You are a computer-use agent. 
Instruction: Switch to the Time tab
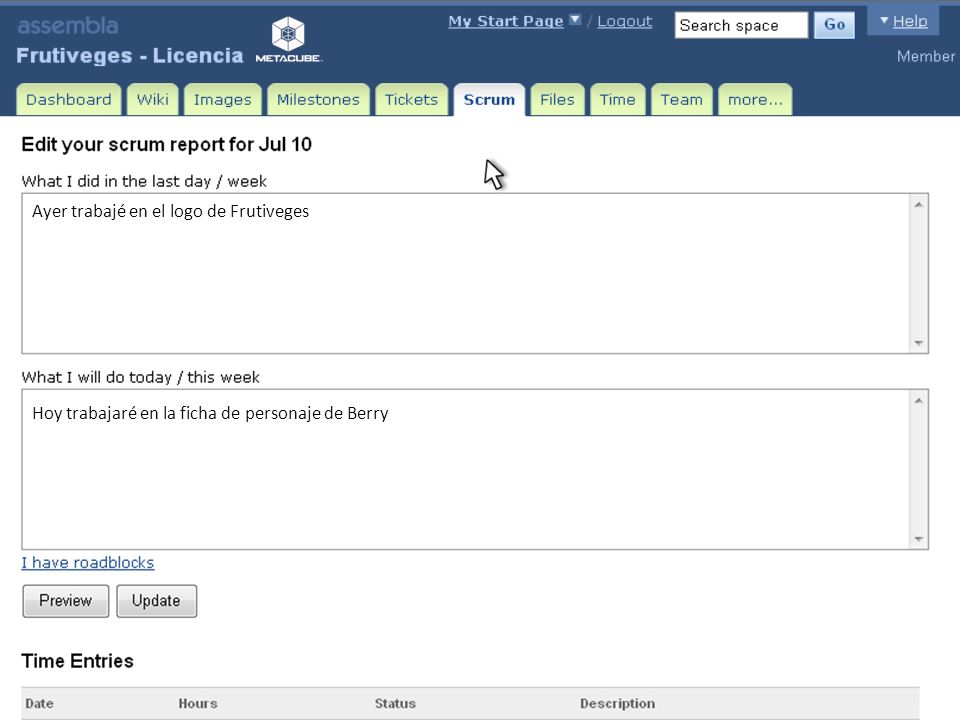pyautogui.click(x=617, y=99)
